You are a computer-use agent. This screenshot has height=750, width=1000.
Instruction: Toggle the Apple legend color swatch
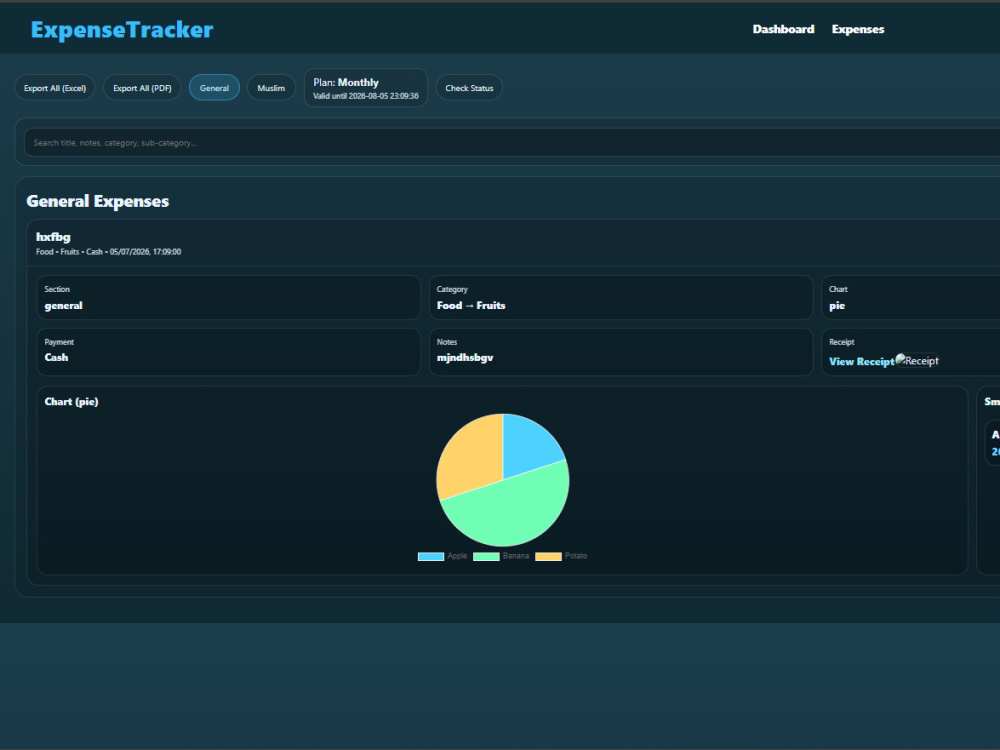(430, 556)
